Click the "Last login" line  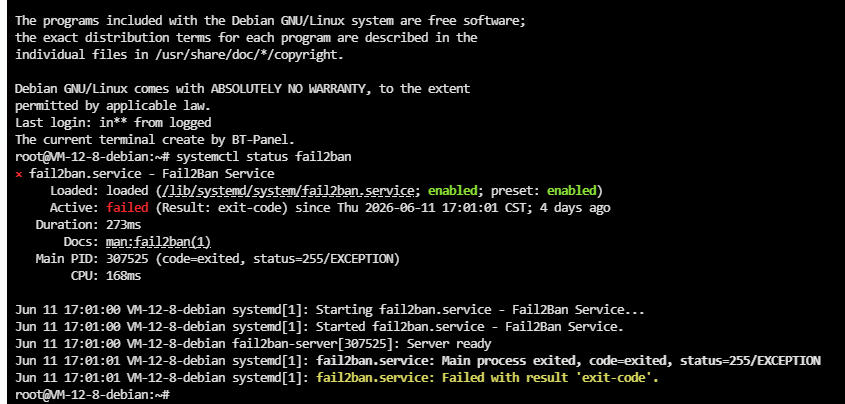tap(113, 123)
